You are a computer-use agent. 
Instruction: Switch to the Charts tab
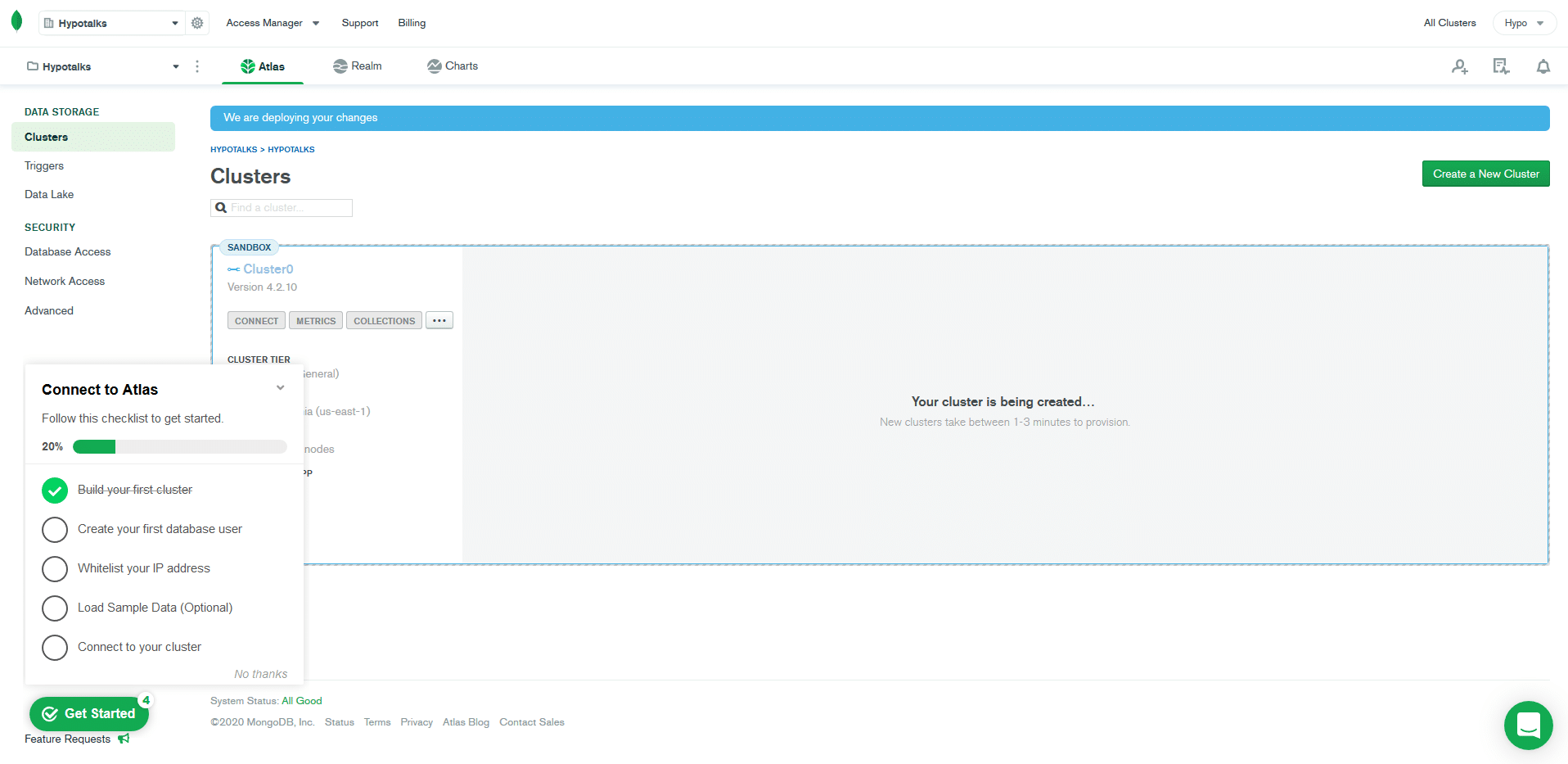[x=453, y=66]
